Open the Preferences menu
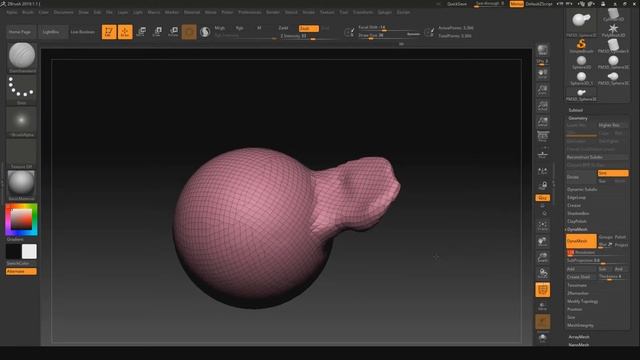 coord(250,12)
